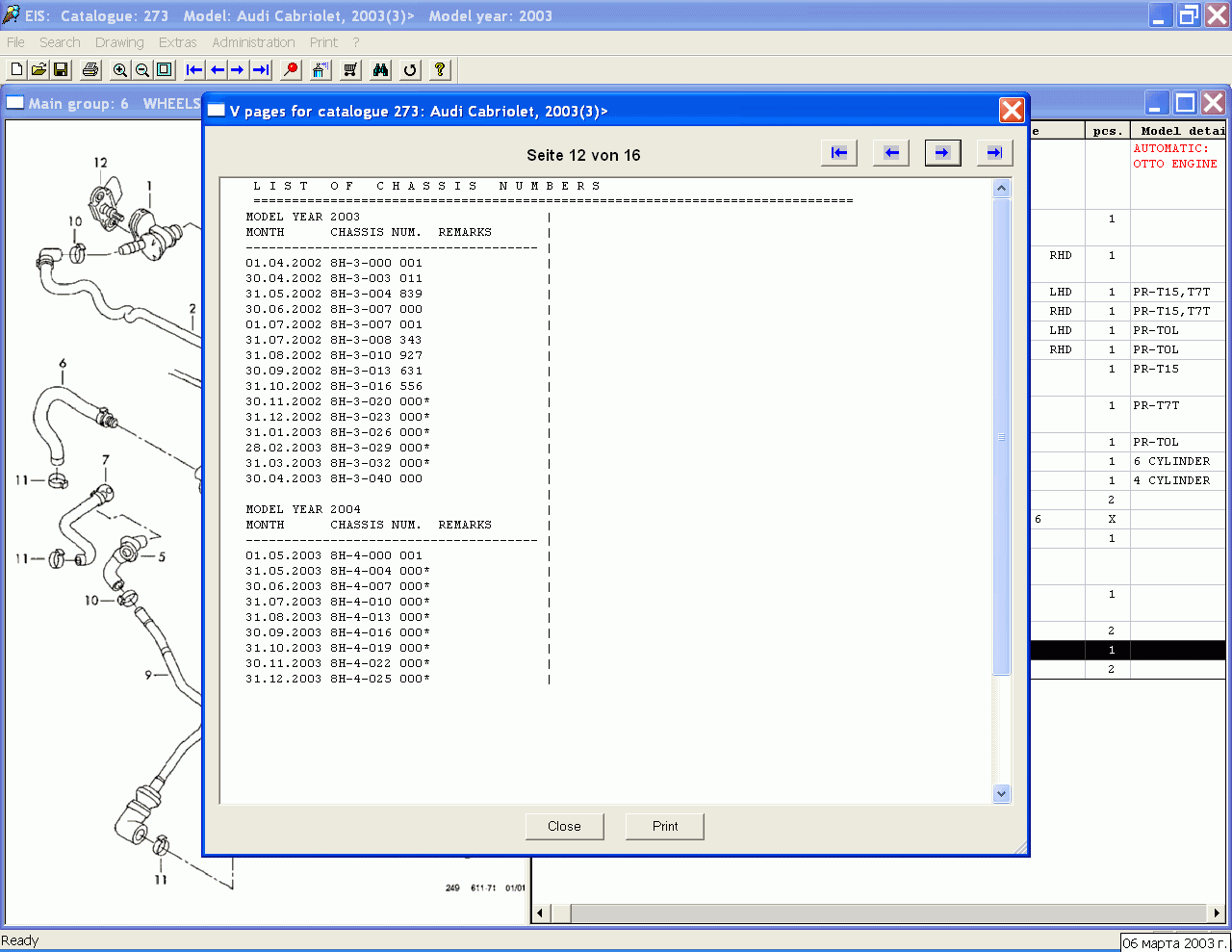Click part number 6 in the drawing
Image resolution: width=1232 pixels, height=952 pixels.
pos(63,364)
